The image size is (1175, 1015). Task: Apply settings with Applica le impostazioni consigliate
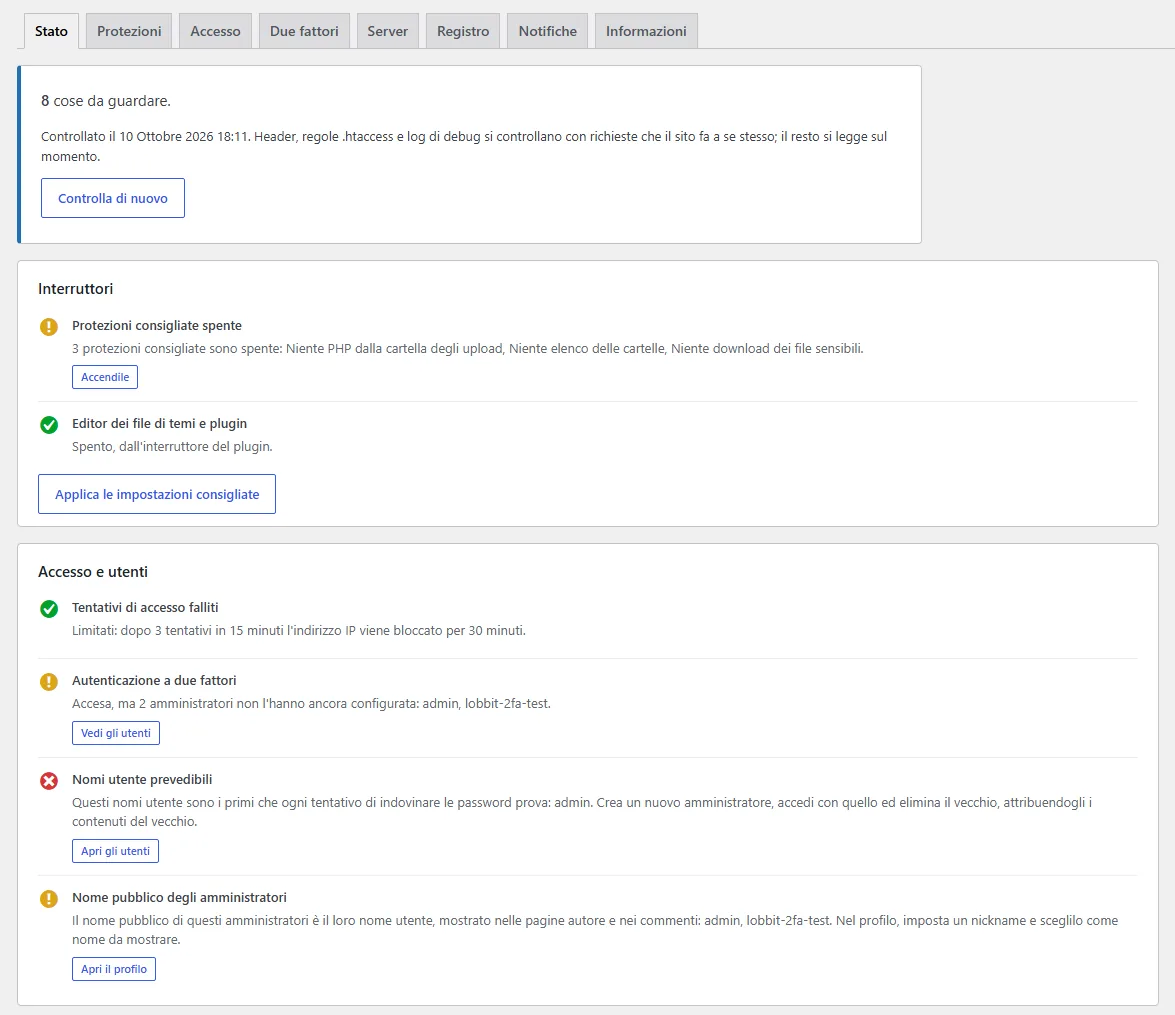157,494
